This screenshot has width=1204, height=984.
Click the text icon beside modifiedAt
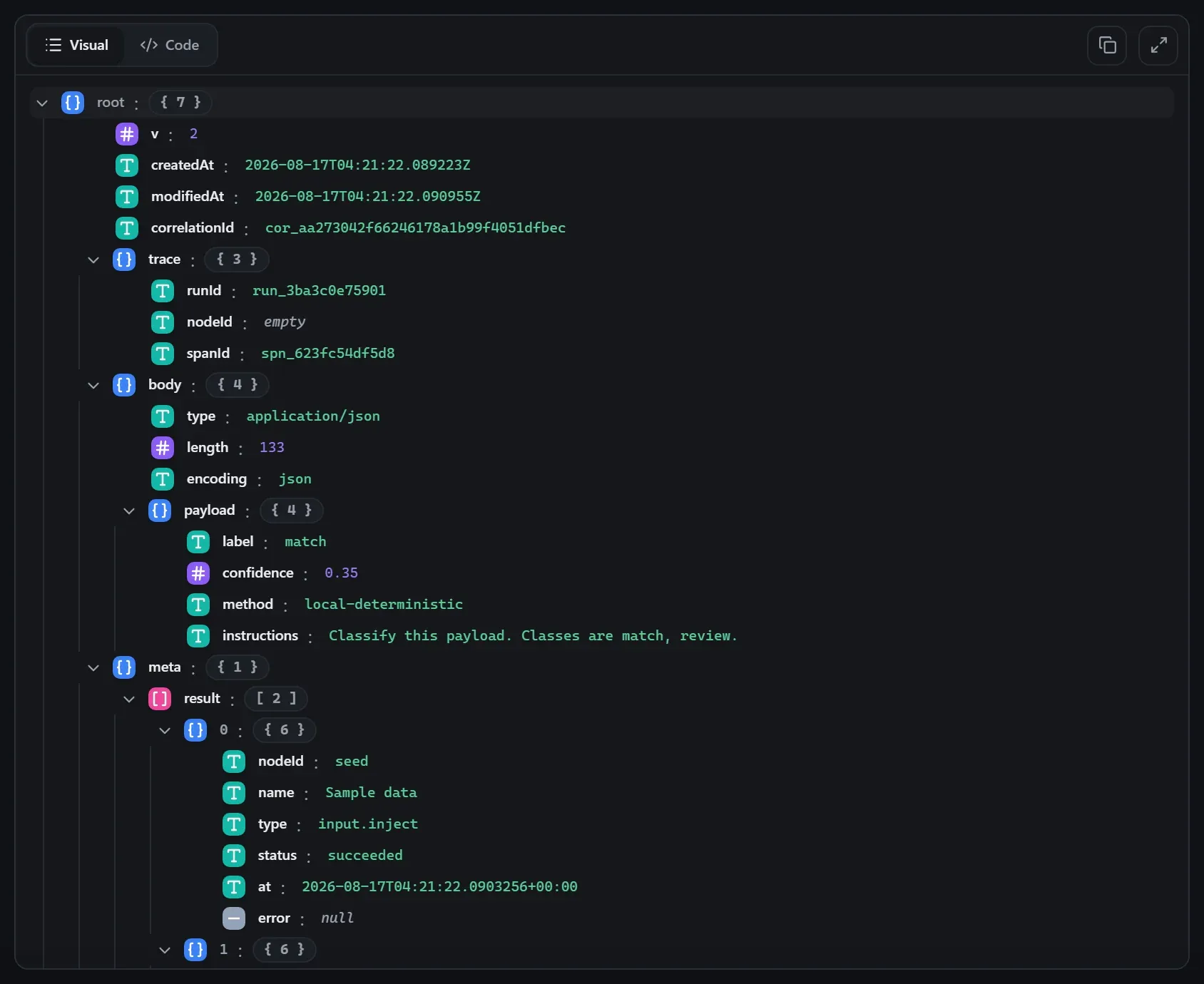(127, 197)
